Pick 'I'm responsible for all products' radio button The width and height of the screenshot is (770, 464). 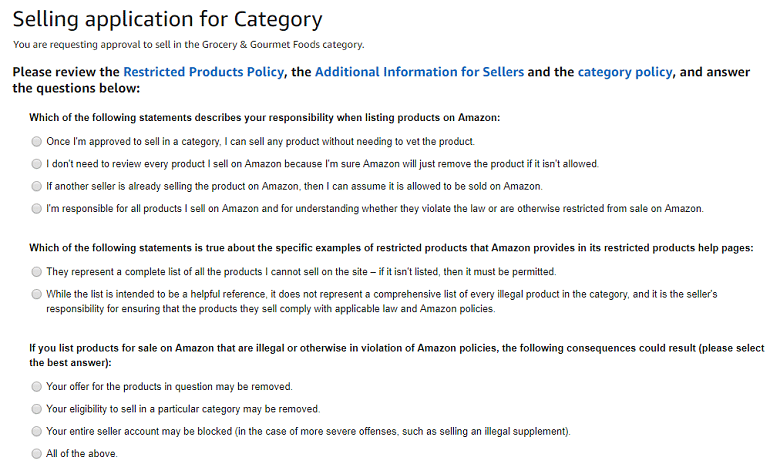37,209
